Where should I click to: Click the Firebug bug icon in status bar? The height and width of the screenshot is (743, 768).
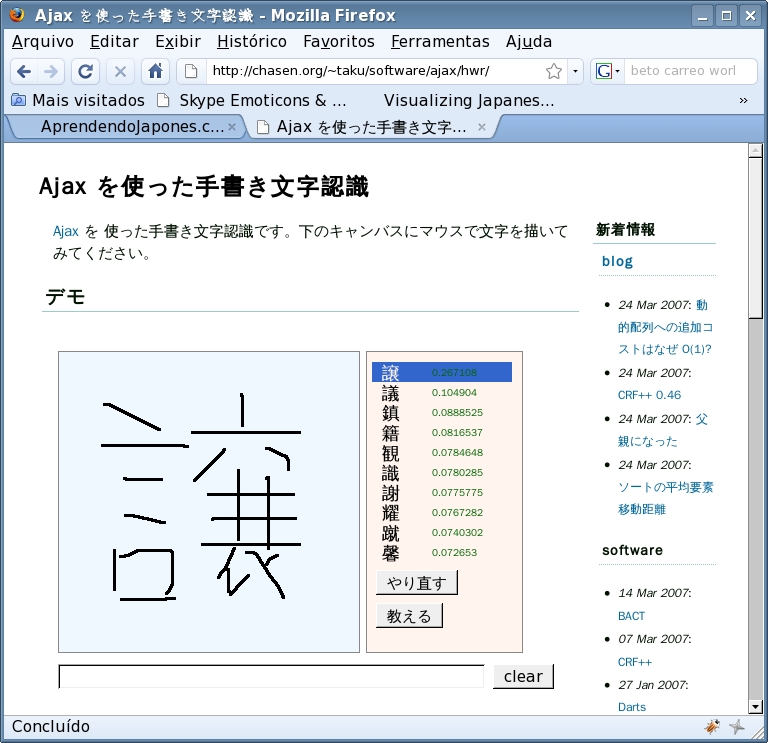tap(712, 727)
